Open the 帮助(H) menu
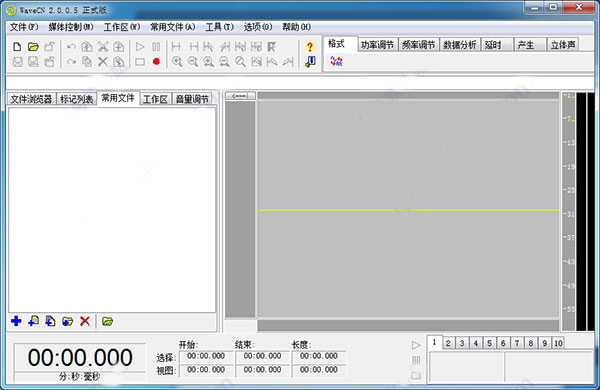 tap(297, 27)
